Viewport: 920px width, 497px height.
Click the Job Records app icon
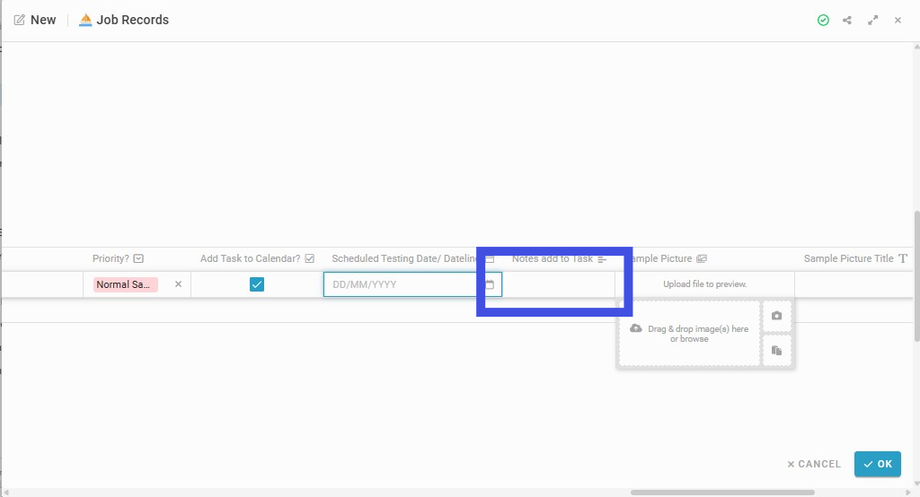[x=86, y=20]
